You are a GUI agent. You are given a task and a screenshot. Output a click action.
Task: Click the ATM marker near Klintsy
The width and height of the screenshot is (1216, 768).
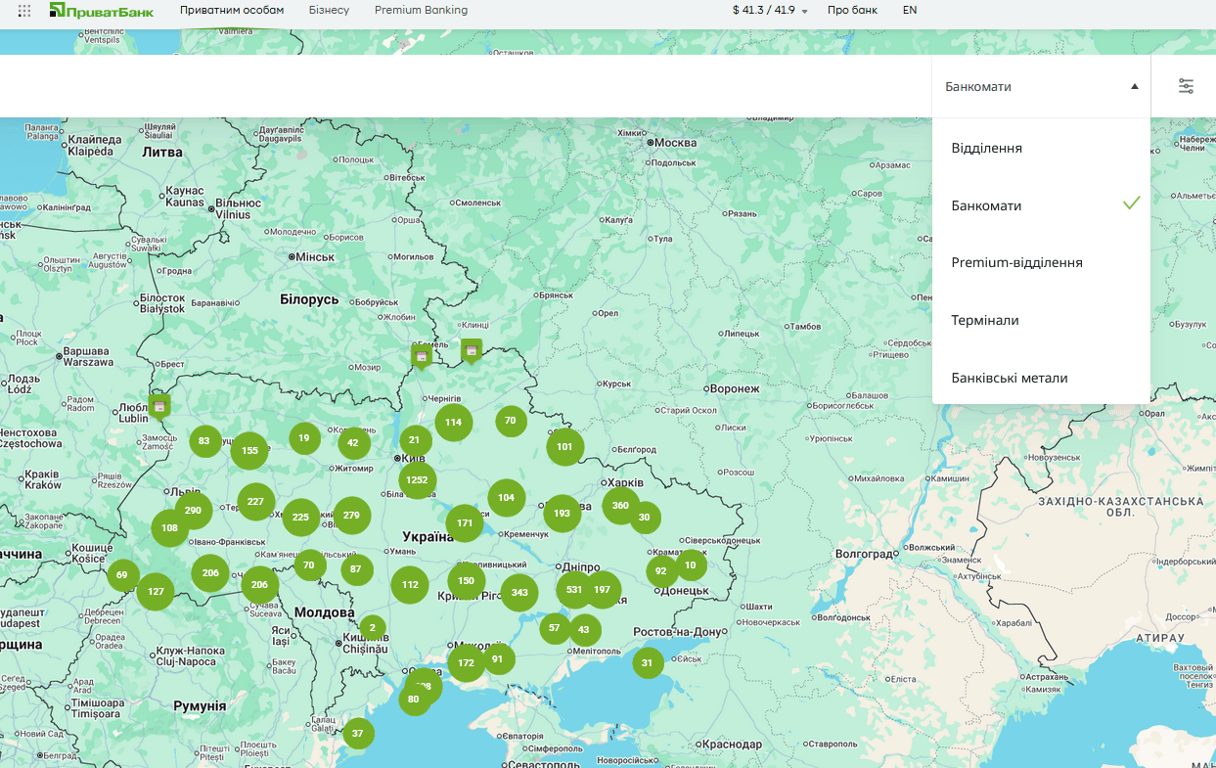(471, 350)
